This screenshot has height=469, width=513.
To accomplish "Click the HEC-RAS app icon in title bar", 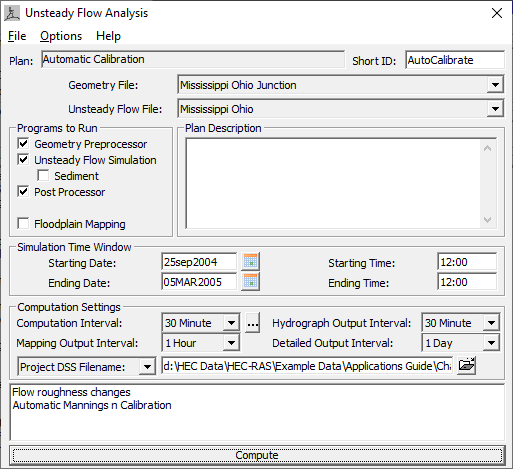I will pos(12,13).
